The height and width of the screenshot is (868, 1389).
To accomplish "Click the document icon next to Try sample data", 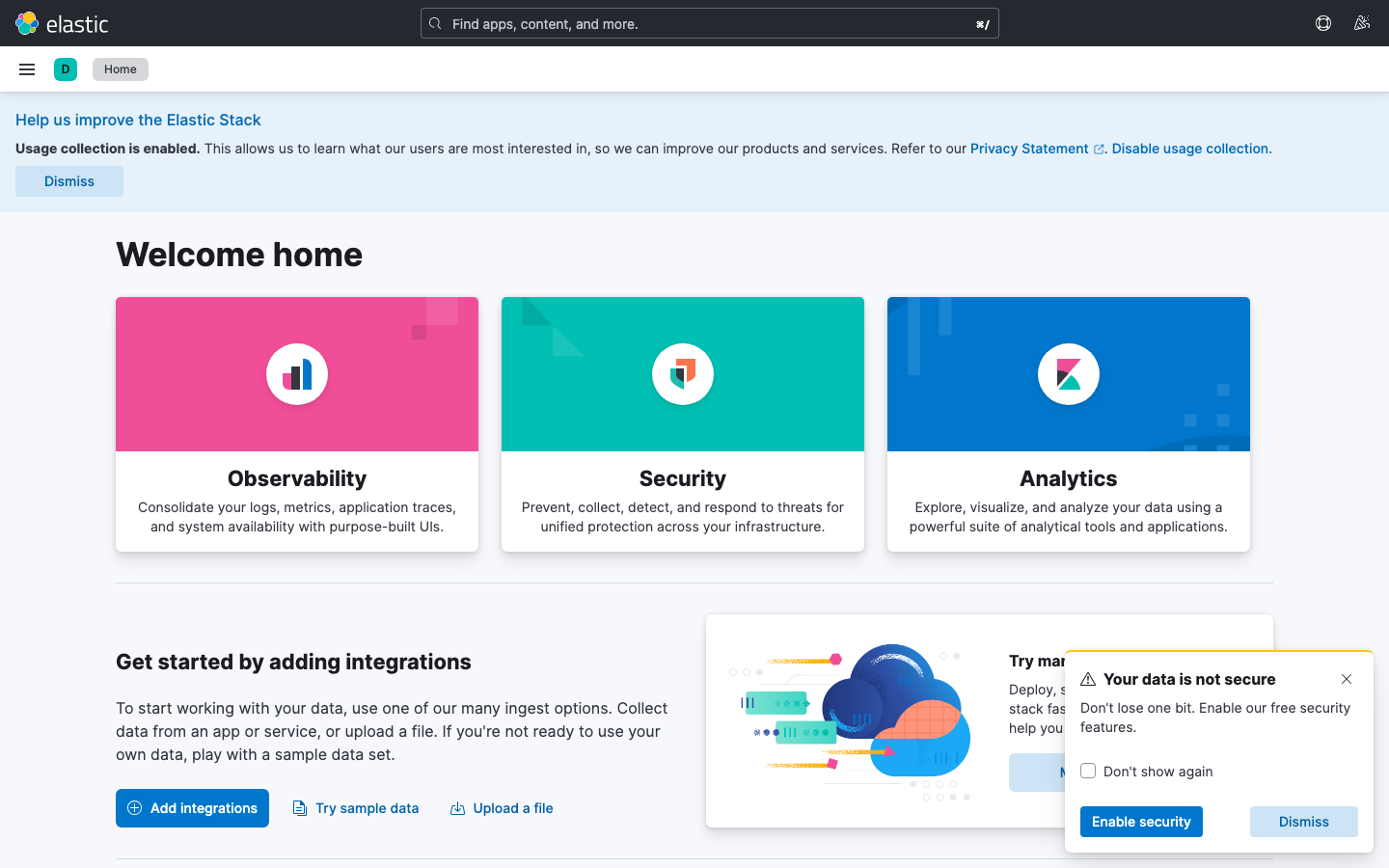I will (x=300, y=808).
